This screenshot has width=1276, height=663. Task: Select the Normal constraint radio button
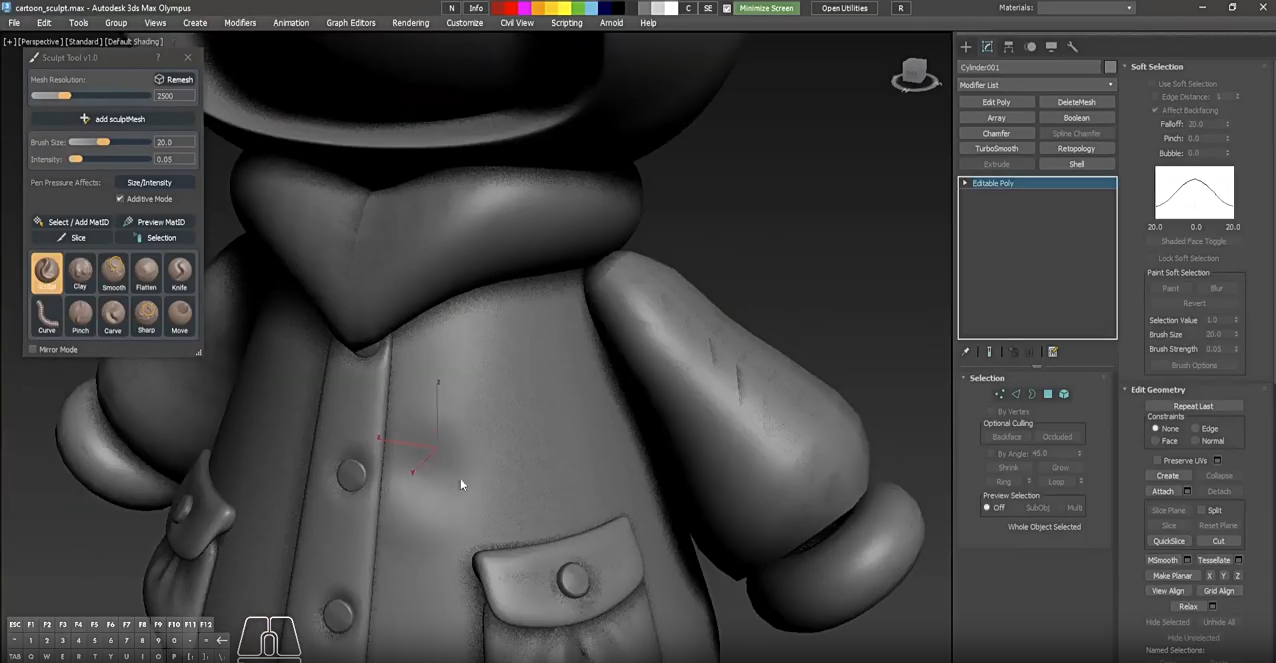[x=1195, y=441]
